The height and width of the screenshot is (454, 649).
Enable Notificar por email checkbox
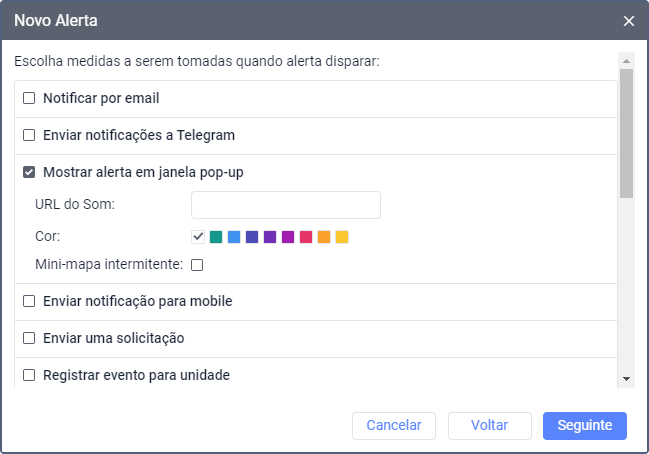click(x=29, y=98)
